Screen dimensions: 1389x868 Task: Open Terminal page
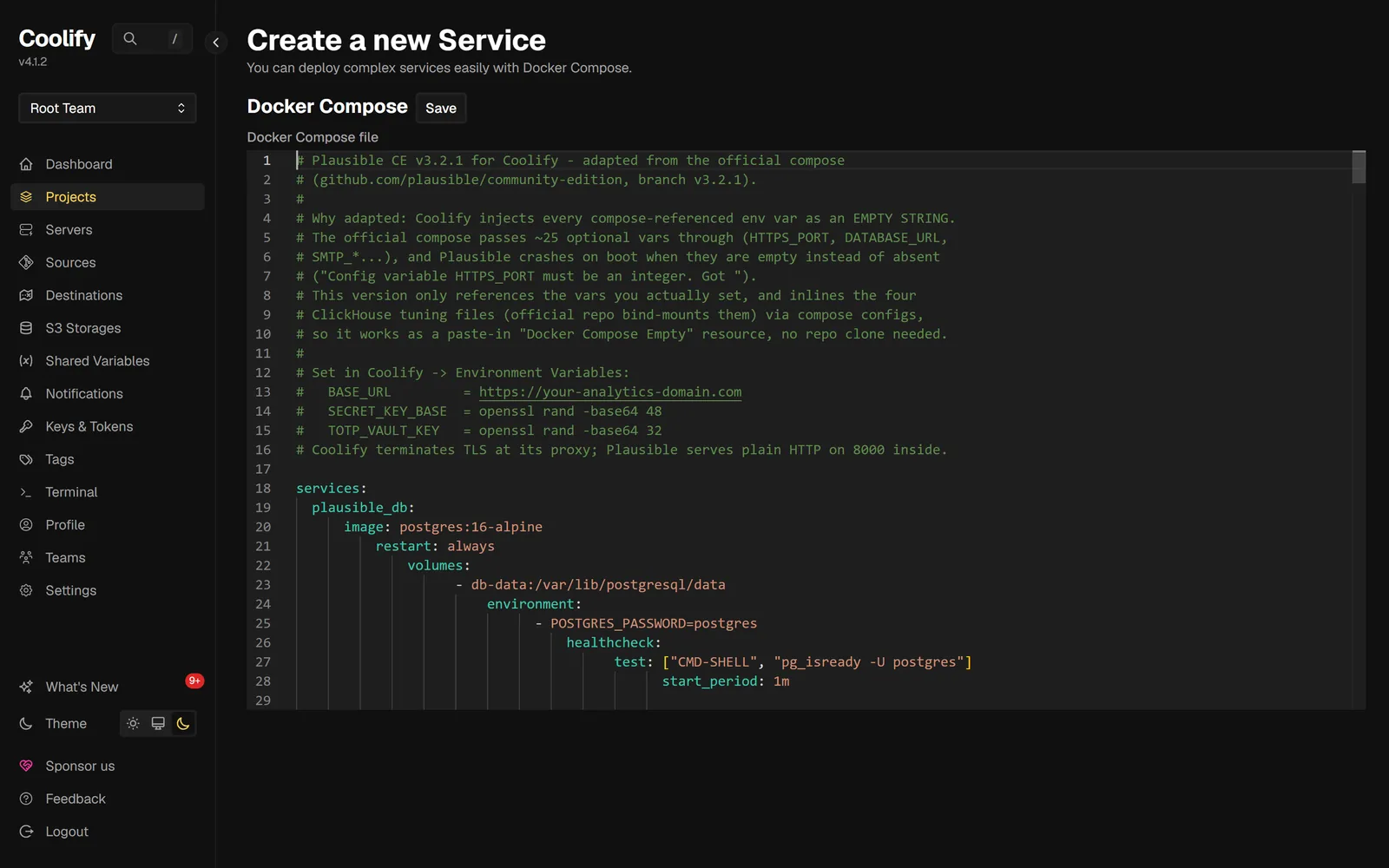pyautogui.click(x=108, y=492)
